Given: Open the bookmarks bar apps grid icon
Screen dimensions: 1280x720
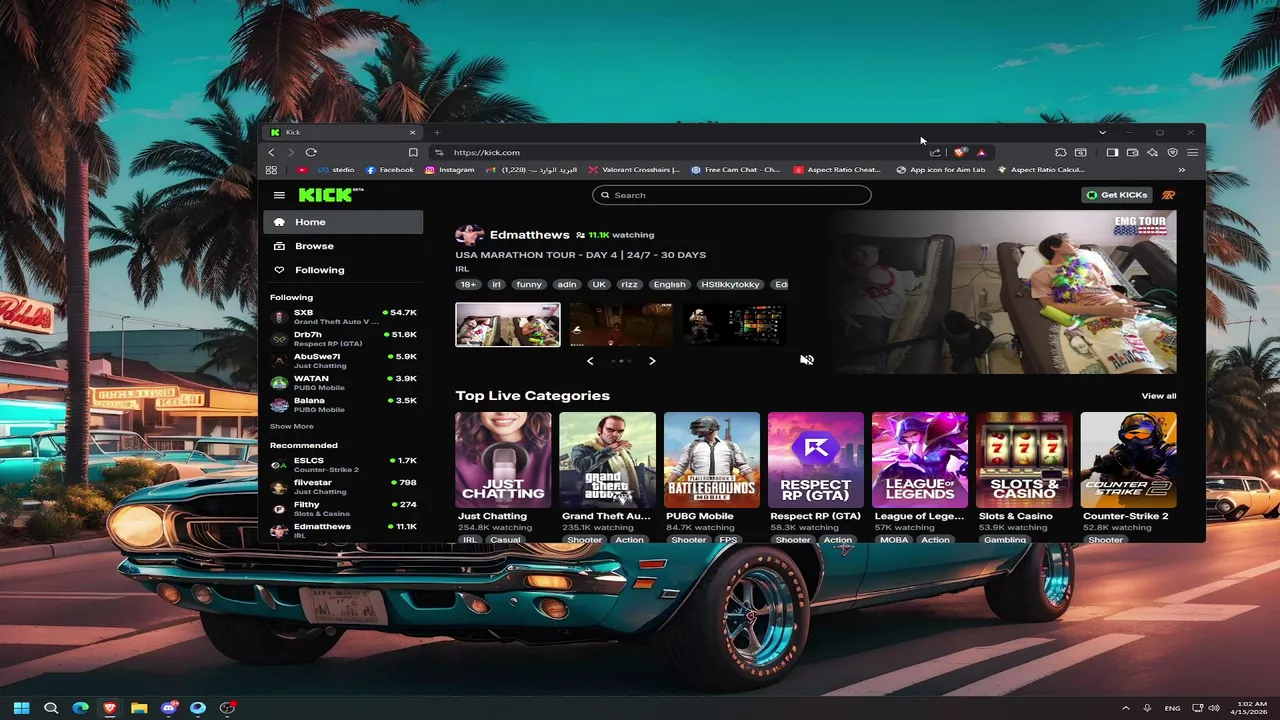Looking at the screenshot, I should pyautogui.click(x=271, y=170).
